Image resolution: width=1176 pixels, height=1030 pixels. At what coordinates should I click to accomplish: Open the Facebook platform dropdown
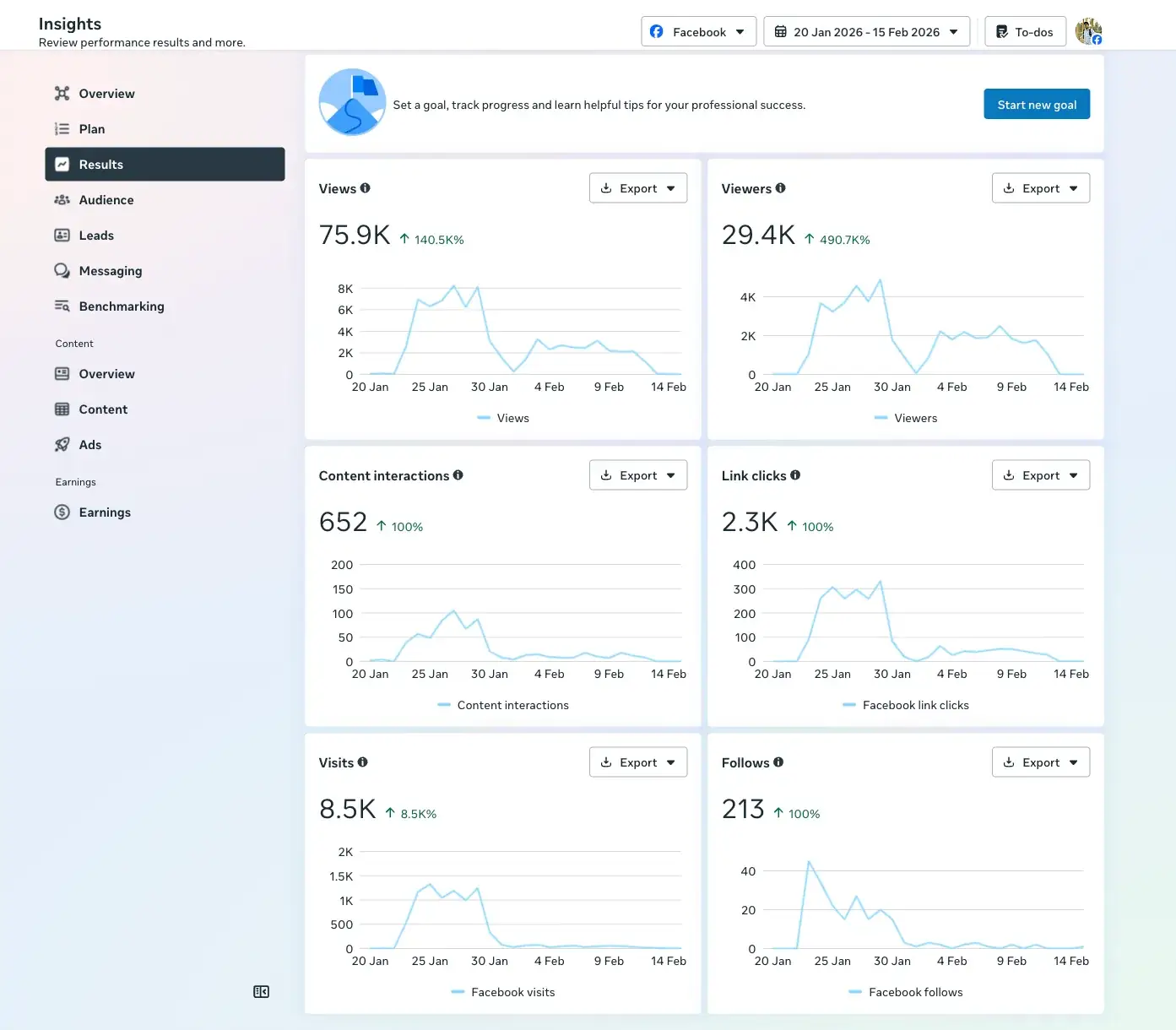(x=698, y=32)
